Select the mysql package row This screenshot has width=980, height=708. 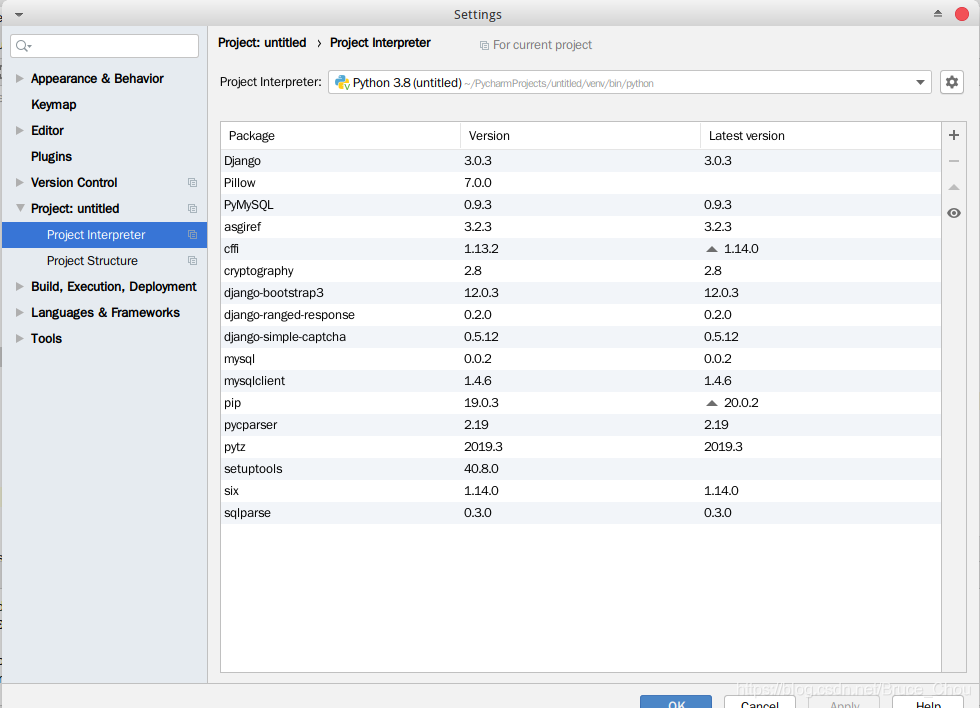581,359
